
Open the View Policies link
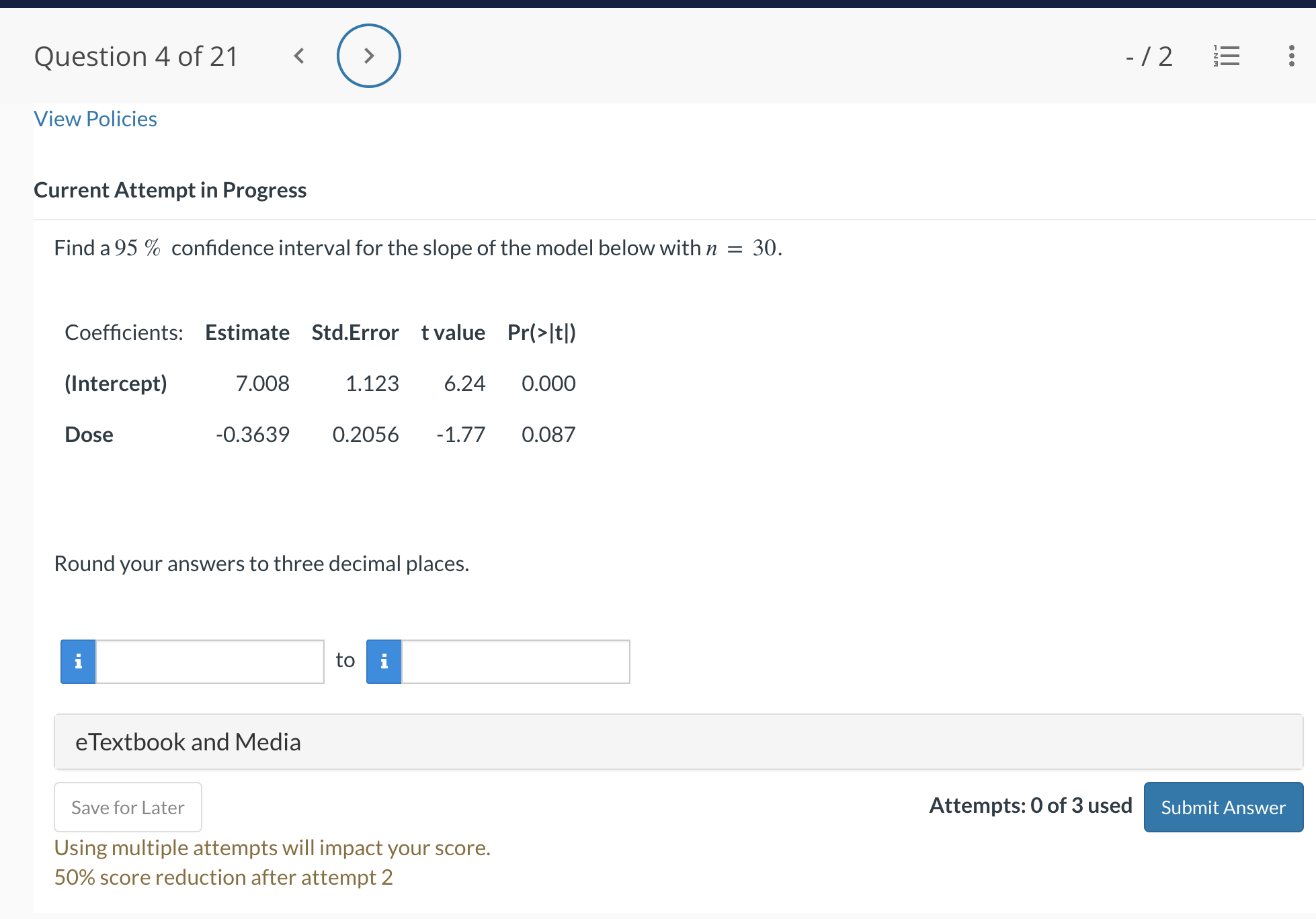(x=95, y=119)
